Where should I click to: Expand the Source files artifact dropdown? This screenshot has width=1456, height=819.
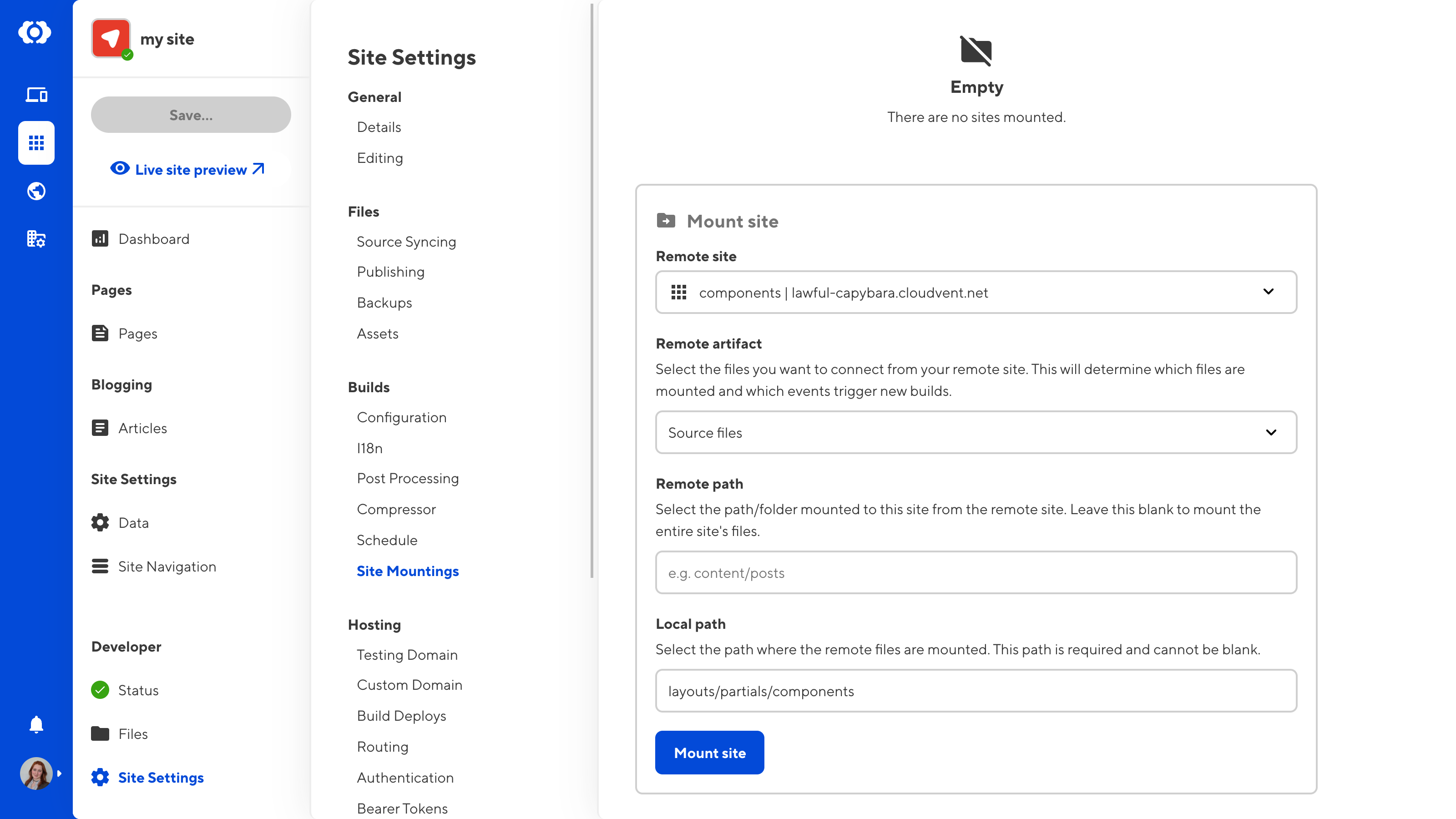click(x=976, y=432)
